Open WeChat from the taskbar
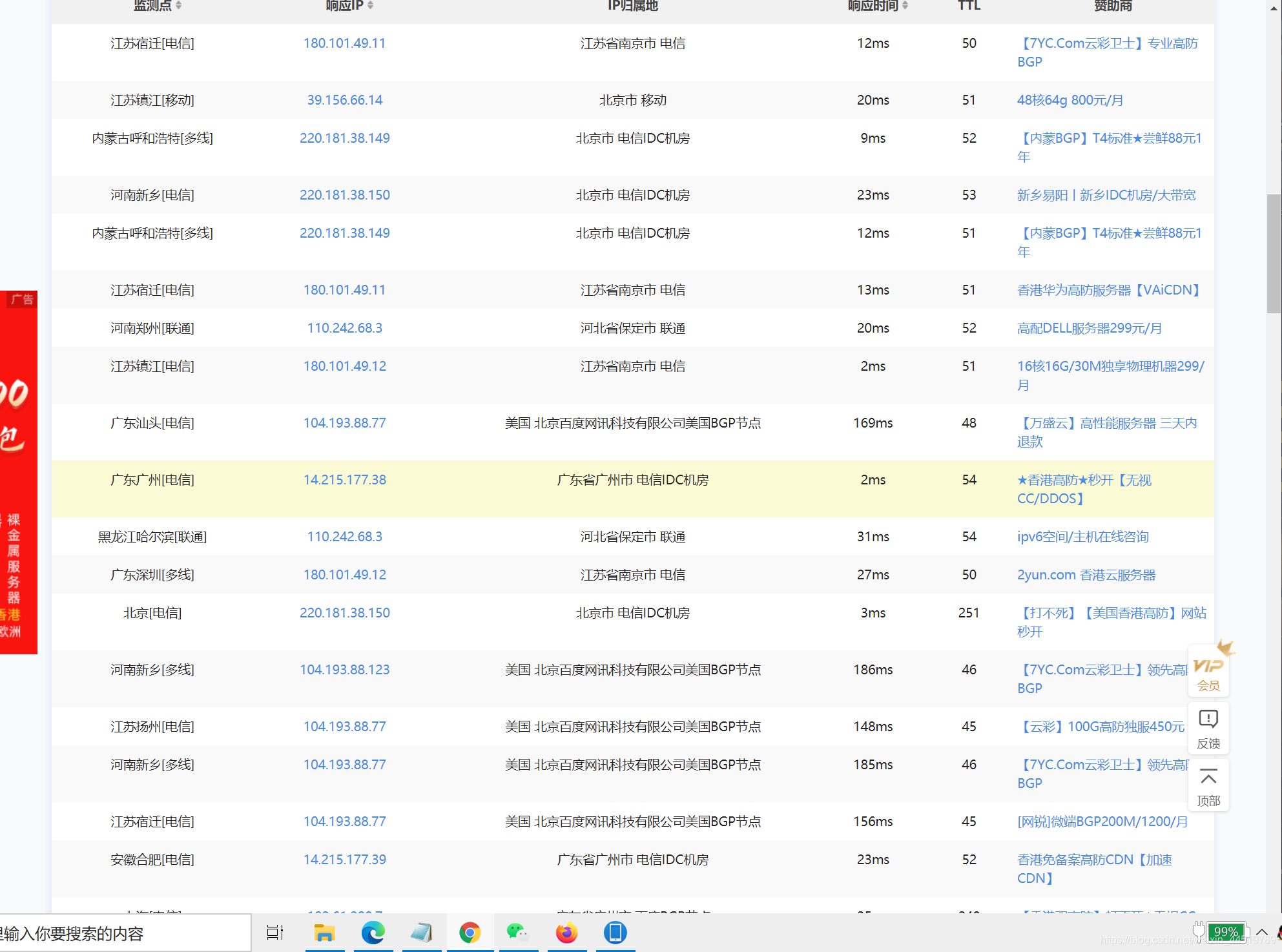Viewport: 1282px width, 952px height. [517, 933]
